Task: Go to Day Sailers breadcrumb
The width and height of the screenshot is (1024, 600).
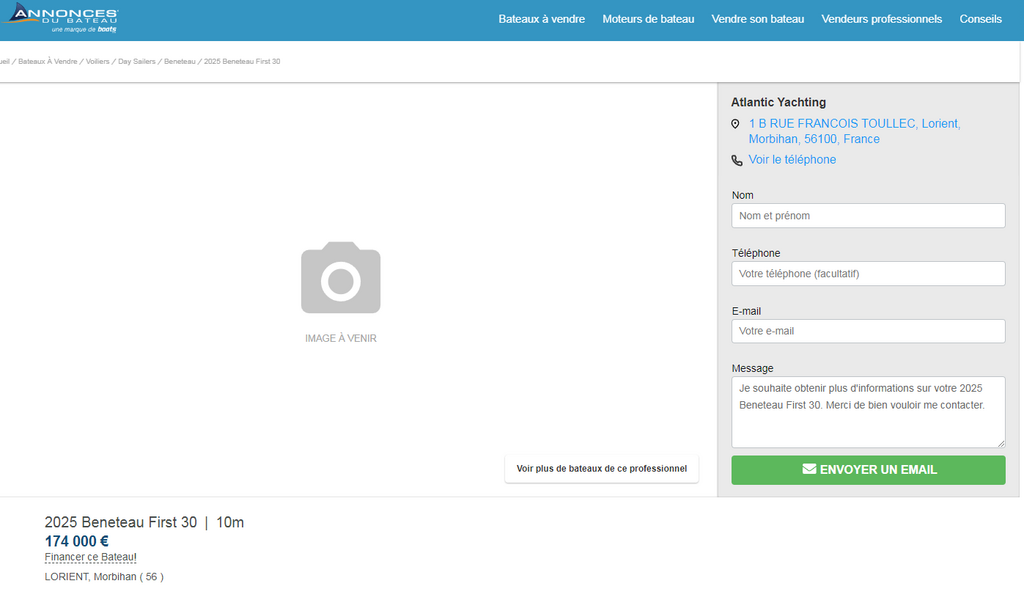Action: click(136, 61)
